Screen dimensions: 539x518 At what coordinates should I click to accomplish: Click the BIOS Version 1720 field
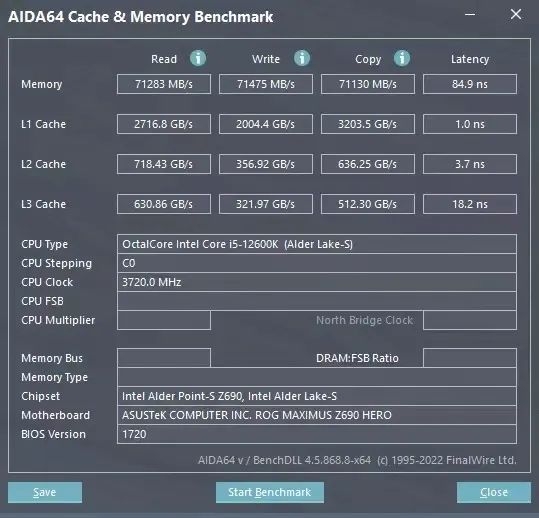point(317,434)
